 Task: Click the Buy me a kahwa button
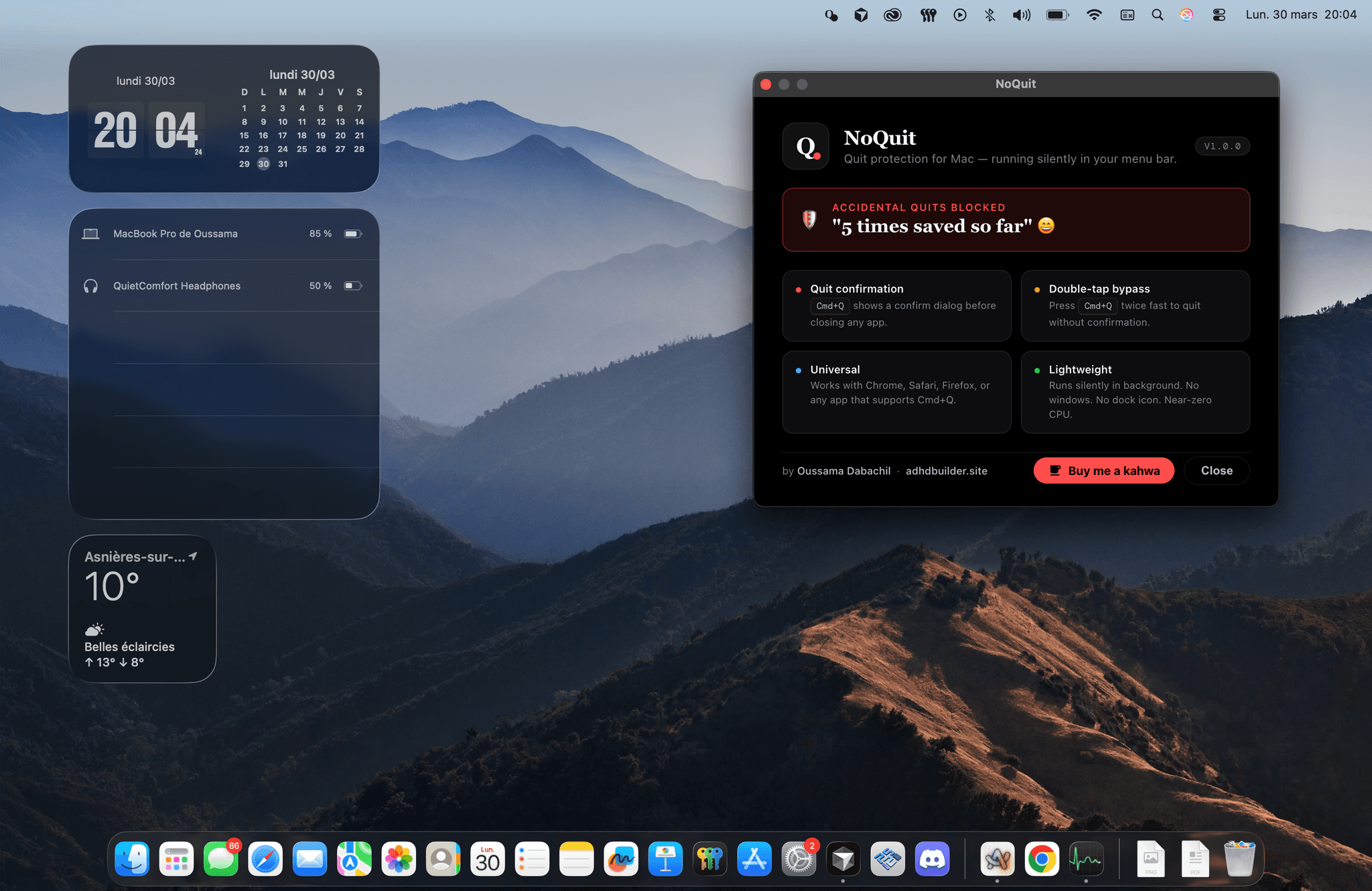coord(1103,470)
